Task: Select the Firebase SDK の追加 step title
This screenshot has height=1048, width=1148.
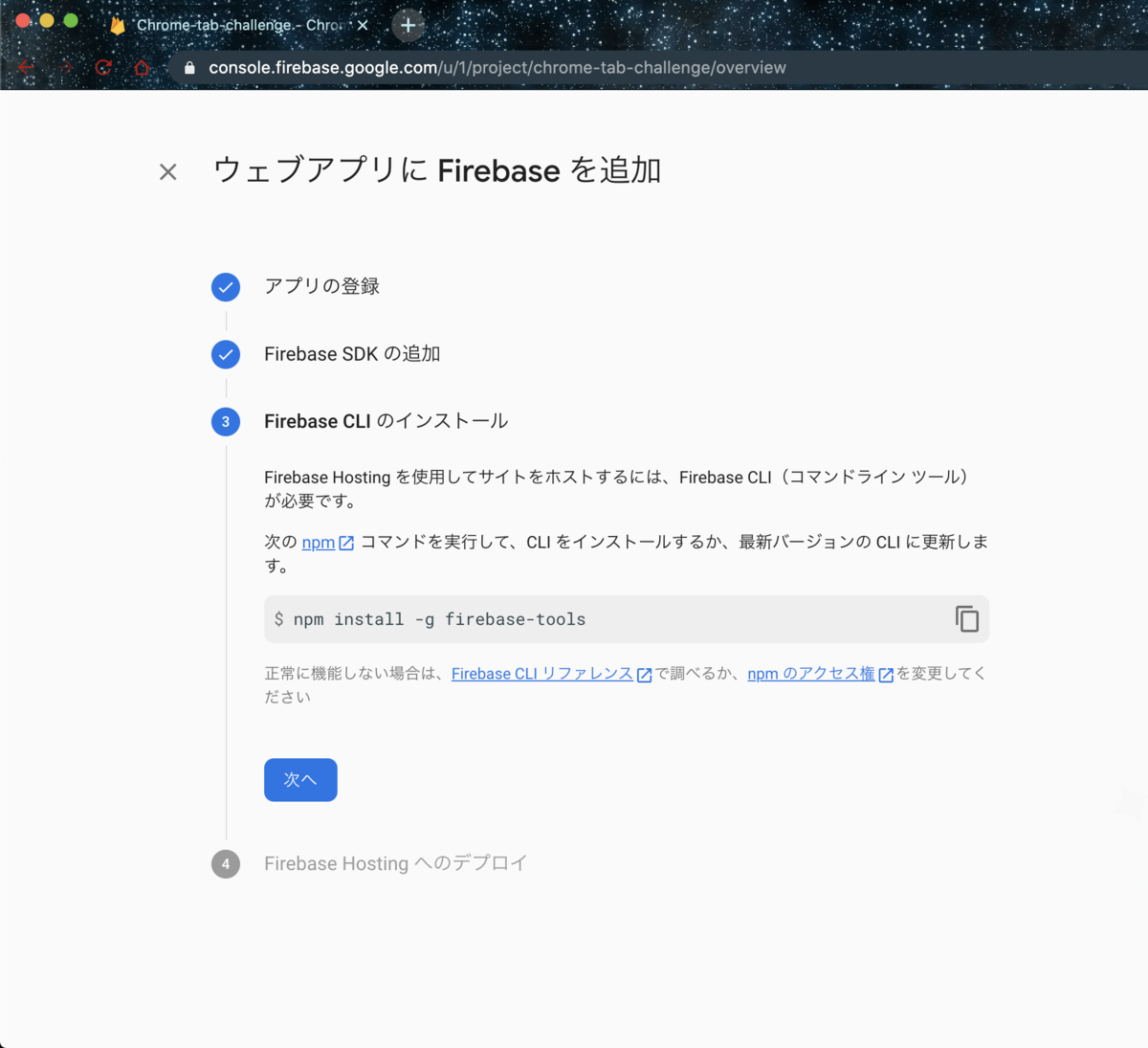Action: [352, 354]
